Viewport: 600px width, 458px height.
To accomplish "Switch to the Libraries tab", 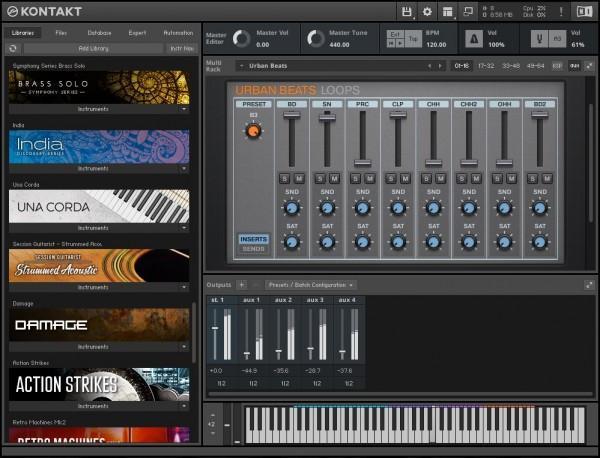I will [23, 33].
